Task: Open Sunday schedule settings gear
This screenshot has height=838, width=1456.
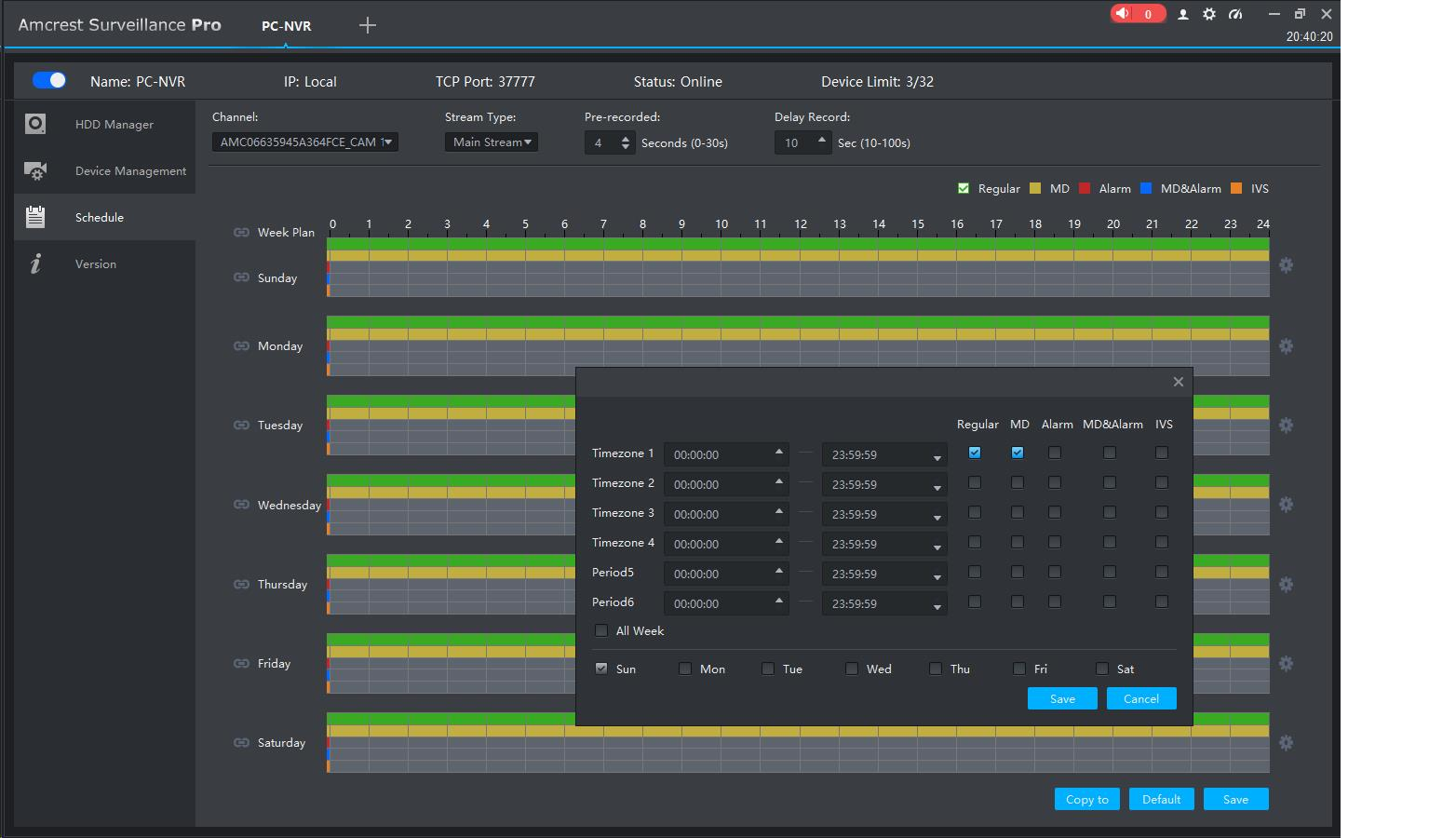Action: (1286, 265)
